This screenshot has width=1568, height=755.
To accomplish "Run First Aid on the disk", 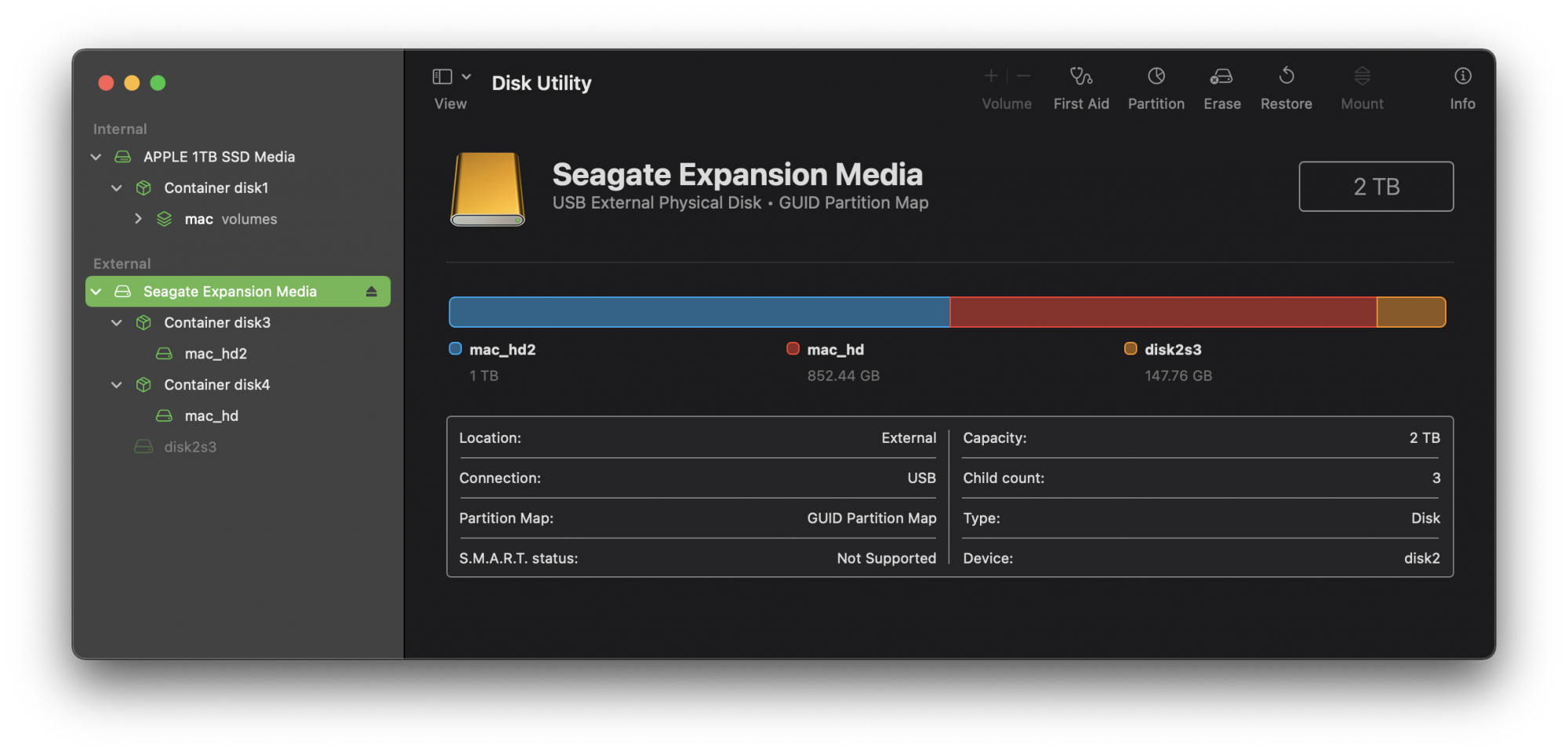I will coord(1081,88).
